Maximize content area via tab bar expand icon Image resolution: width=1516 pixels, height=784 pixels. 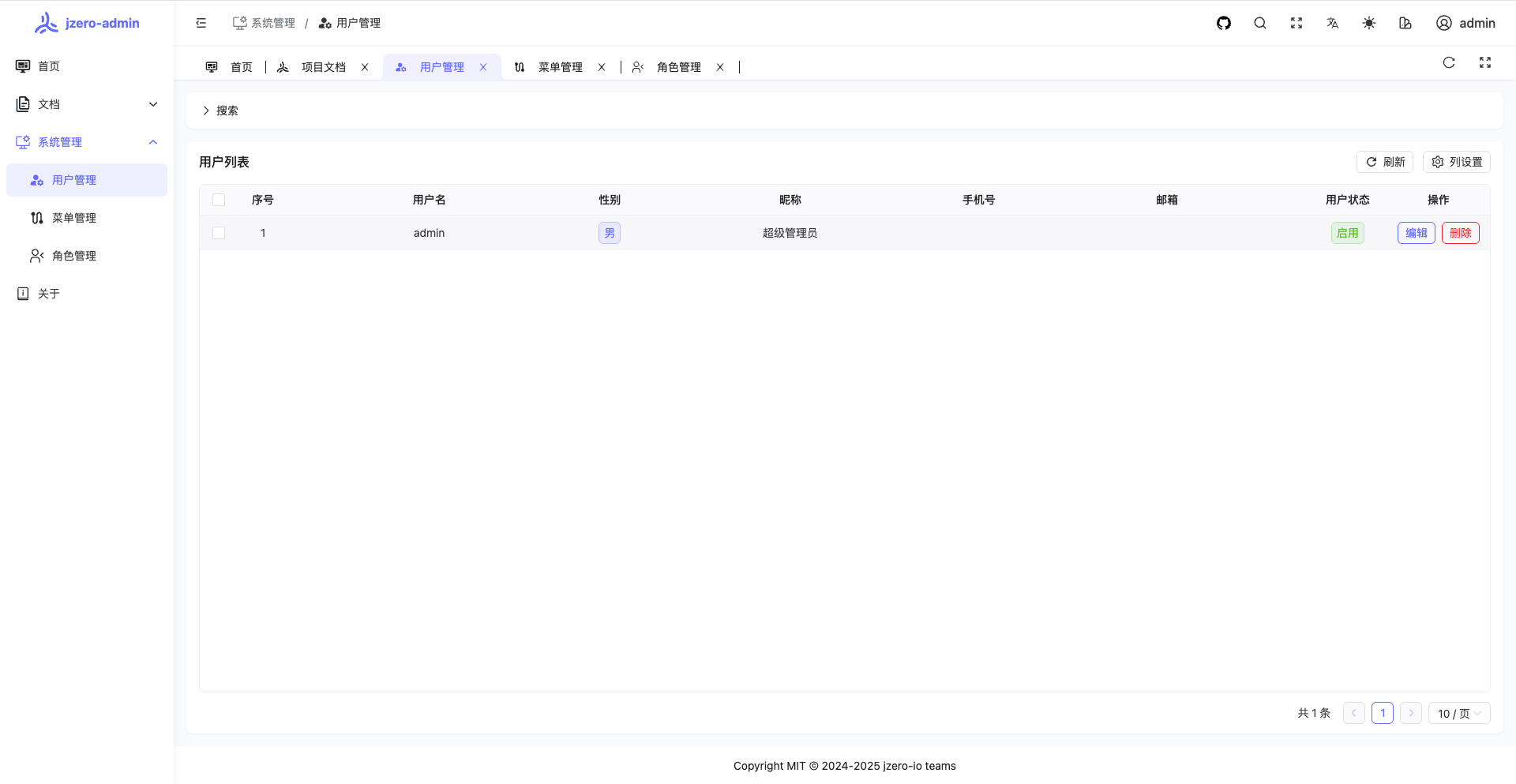click(1485, 63)
